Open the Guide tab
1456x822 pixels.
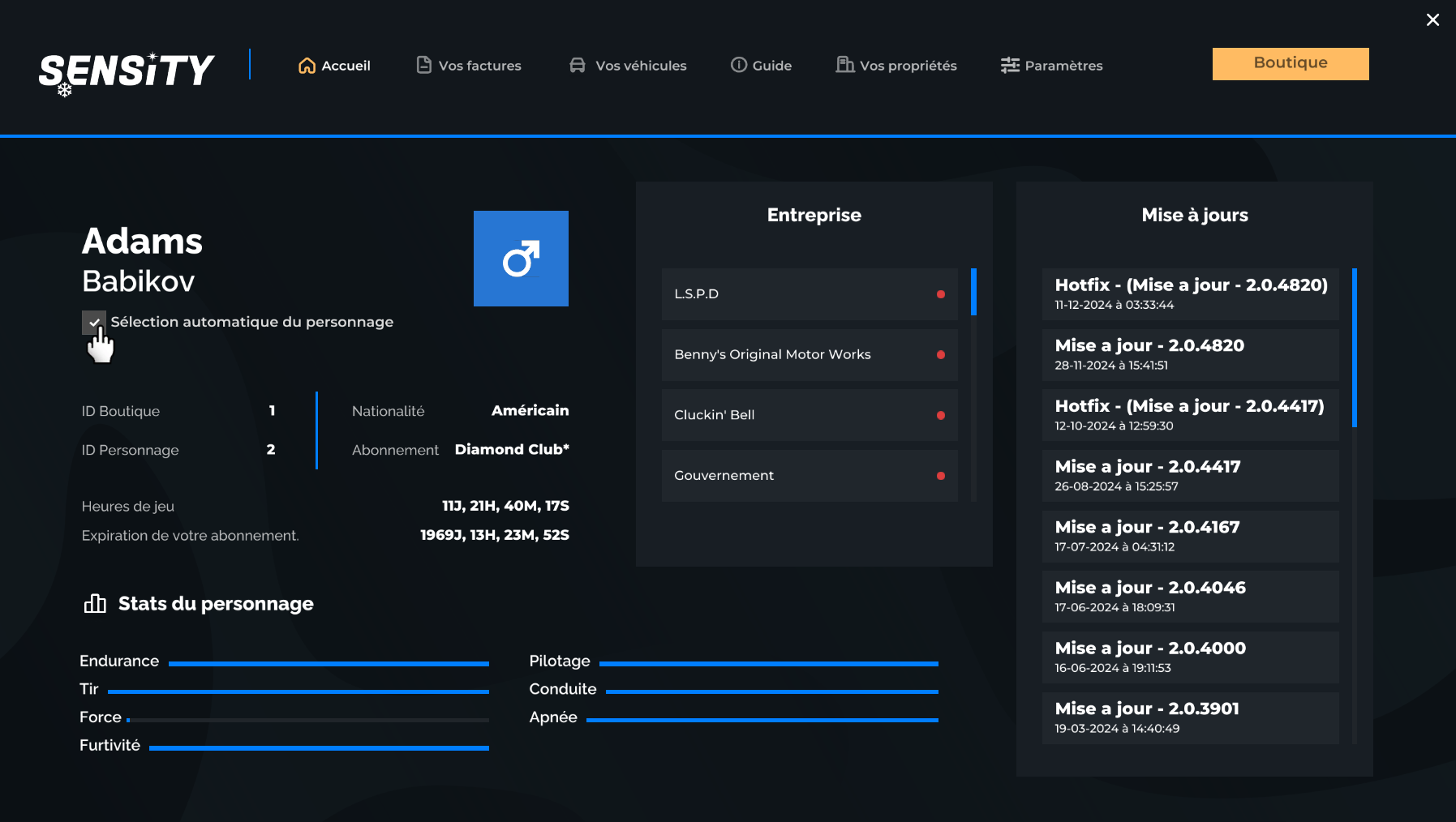tap(761, 66)
